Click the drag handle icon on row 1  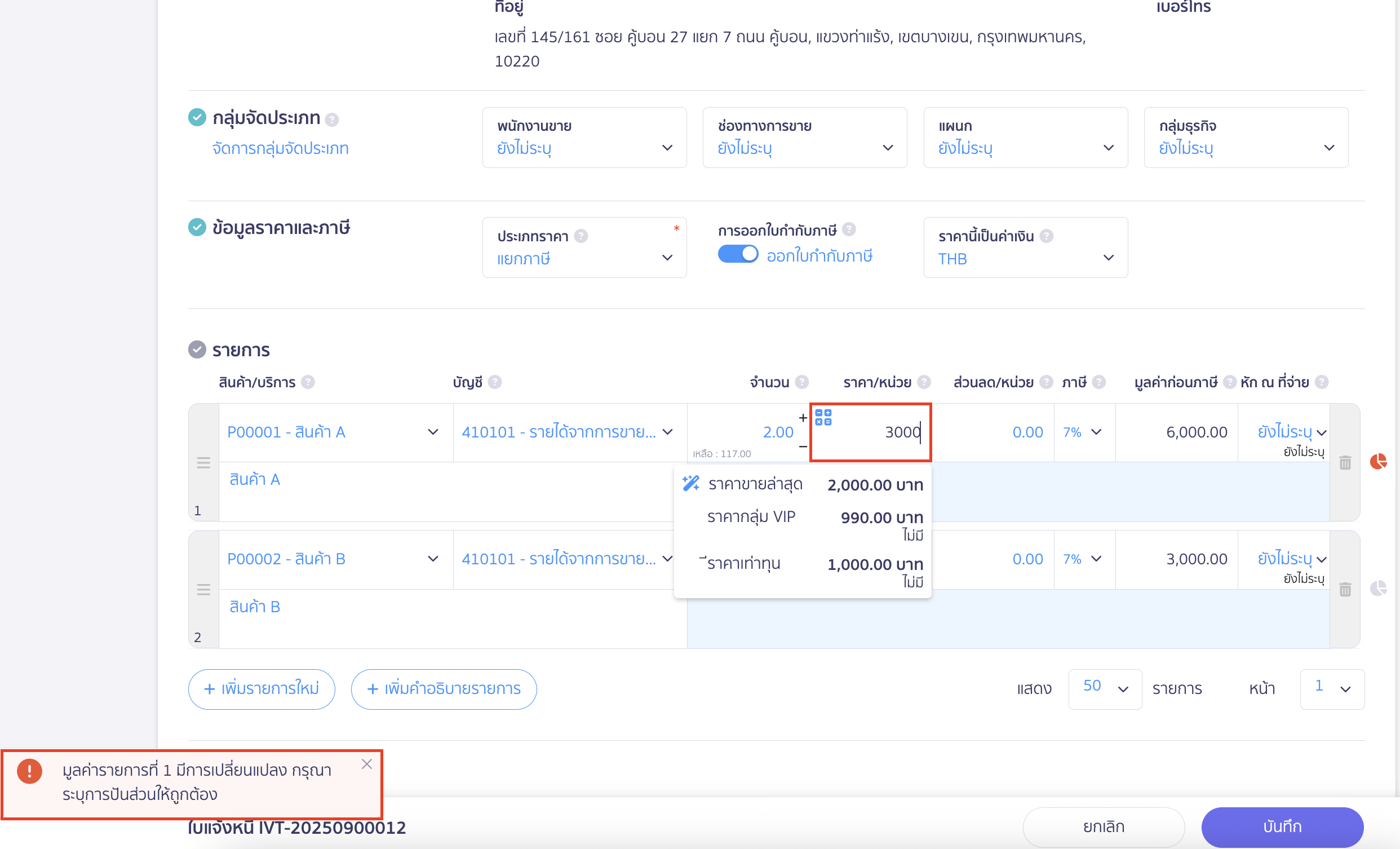click(x=203, y=463)
